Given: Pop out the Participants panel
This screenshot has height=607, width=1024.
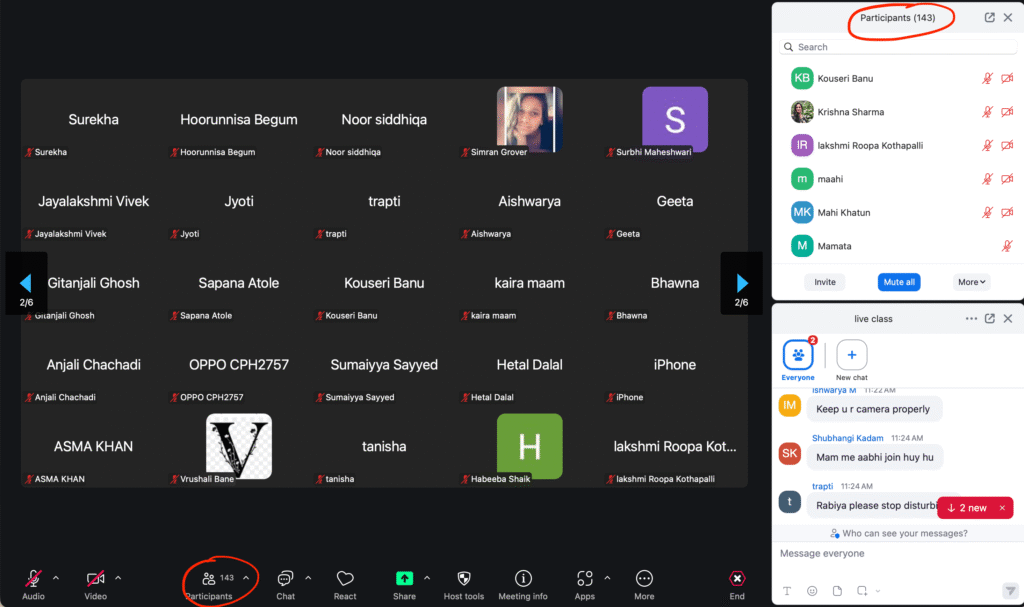Looking at the screenshot, I should (x=989, y=18).
